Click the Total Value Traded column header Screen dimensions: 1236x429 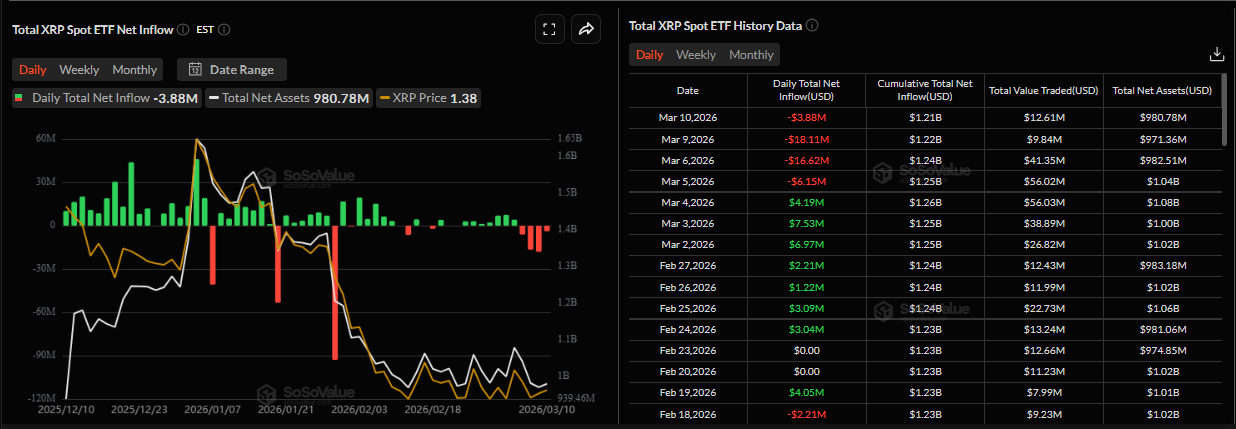point(1043,90)
